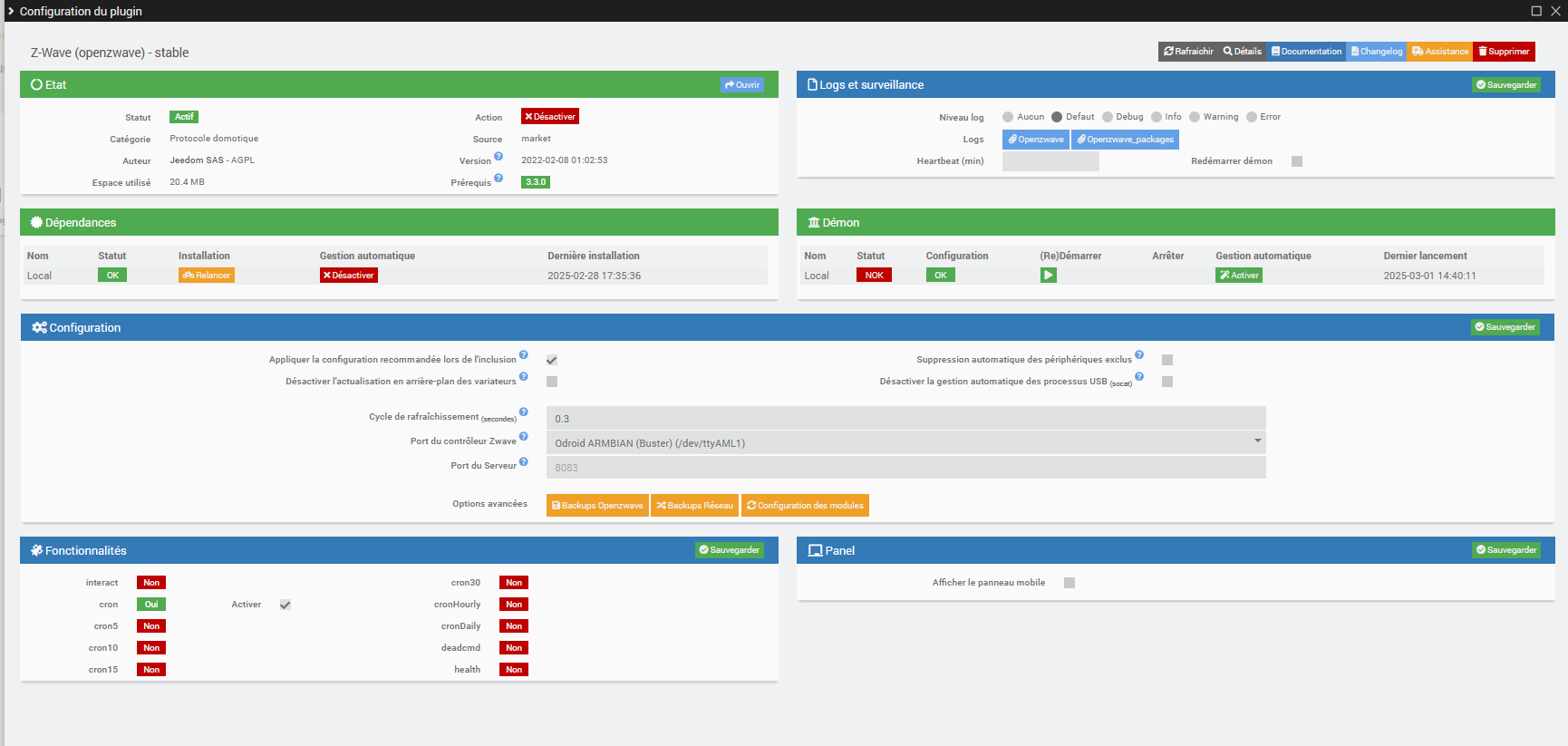The image size is (1568, 746).
Task: Uncheck Appliquer la configuration recommandée lors de l'inclusion
Action: coord(552,360)
